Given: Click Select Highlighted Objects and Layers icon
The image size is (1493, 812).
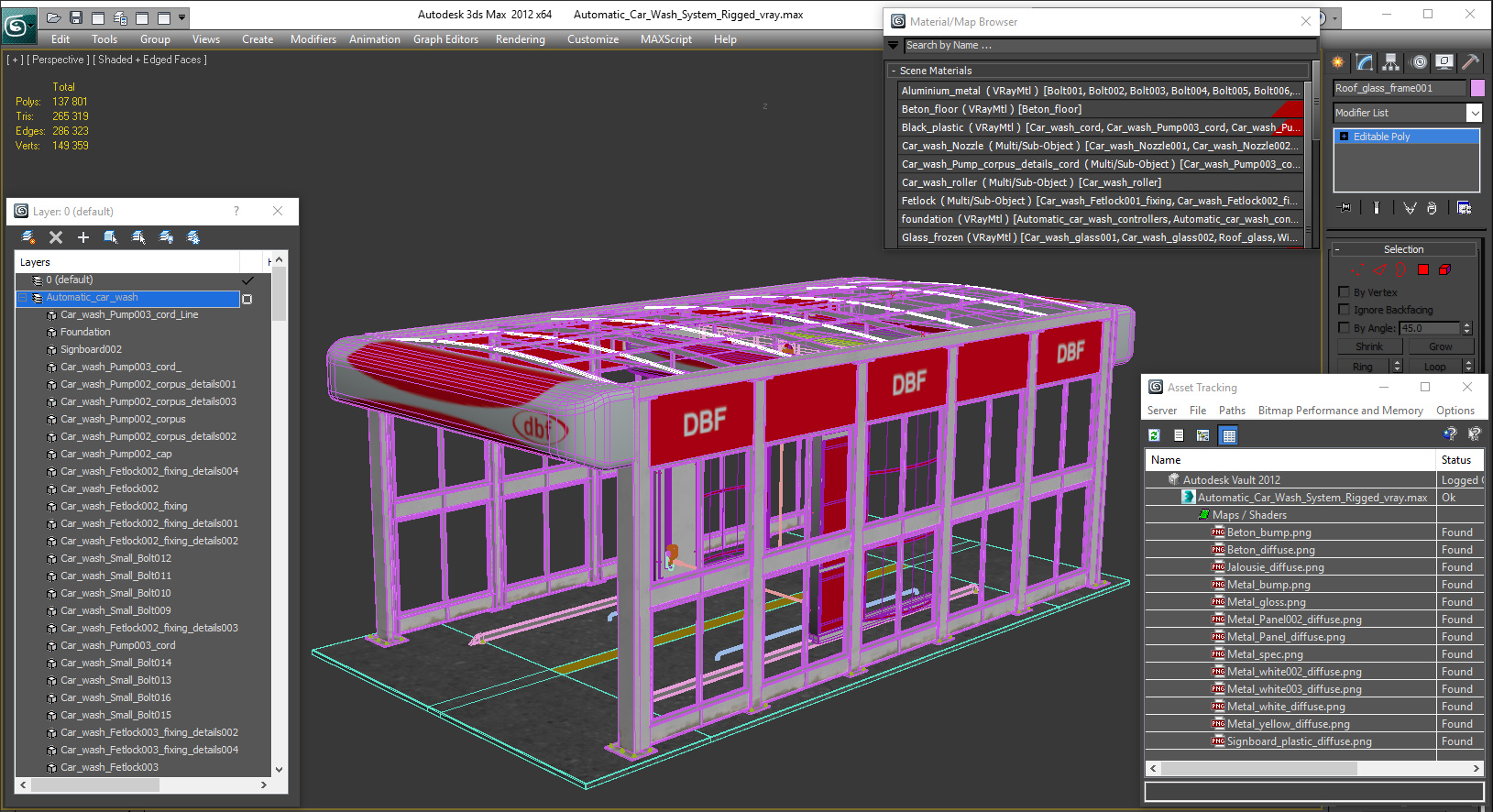Looking at the screenshot, I should click(111, 237).
